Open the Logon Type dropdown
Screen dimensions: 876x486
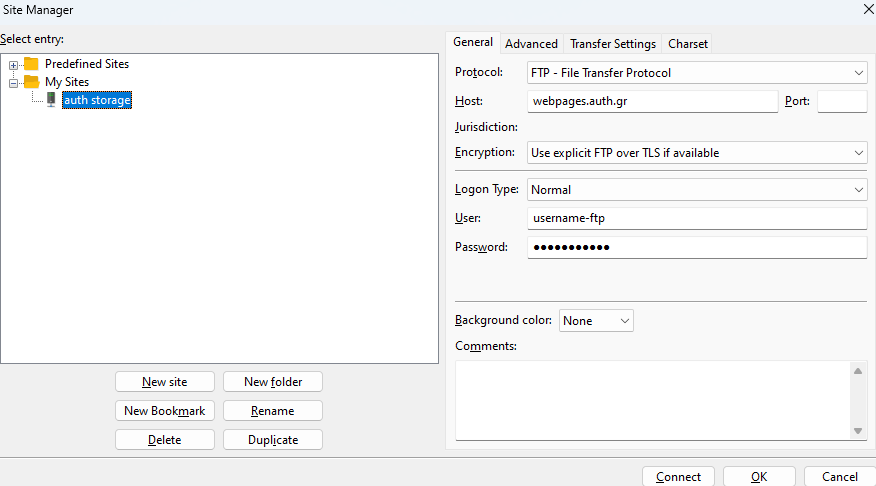696,190
